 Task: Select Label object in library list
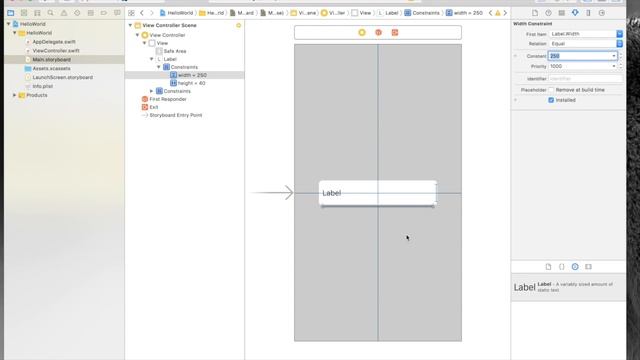tap(568, 287)
